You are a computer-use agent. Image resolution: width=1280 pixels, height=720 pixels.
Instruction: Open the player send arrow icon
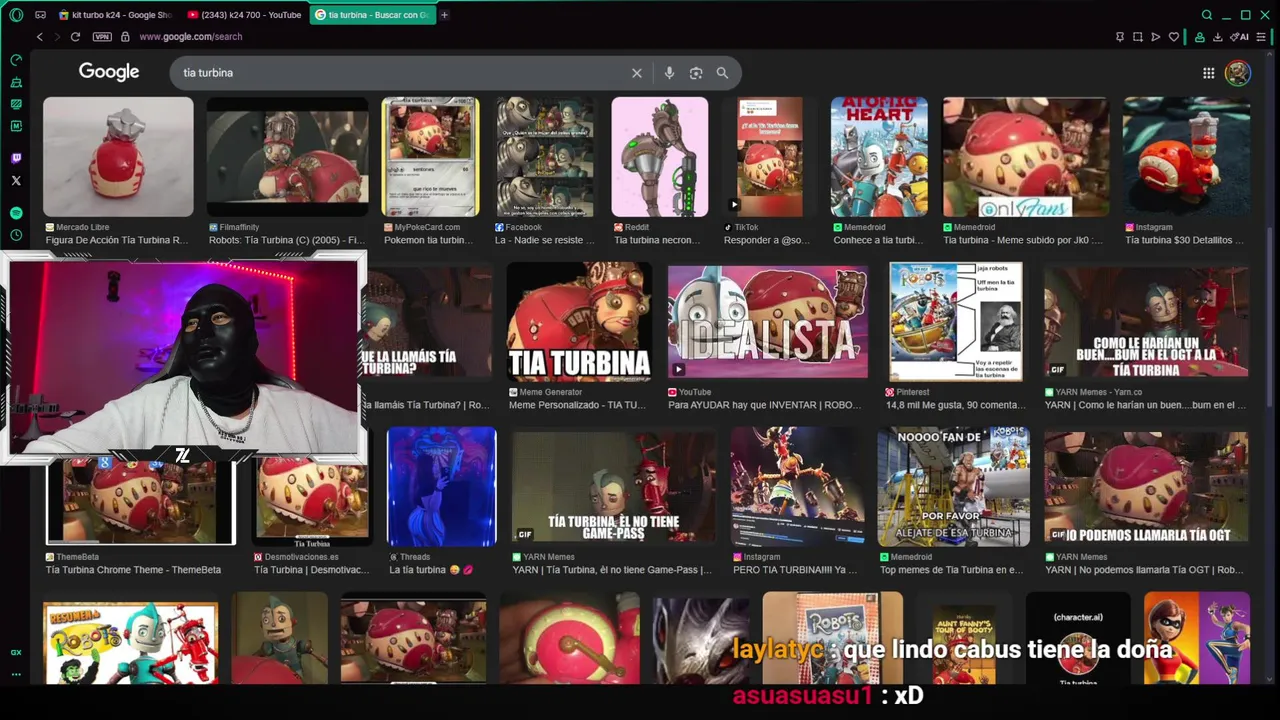(1156, 37)
